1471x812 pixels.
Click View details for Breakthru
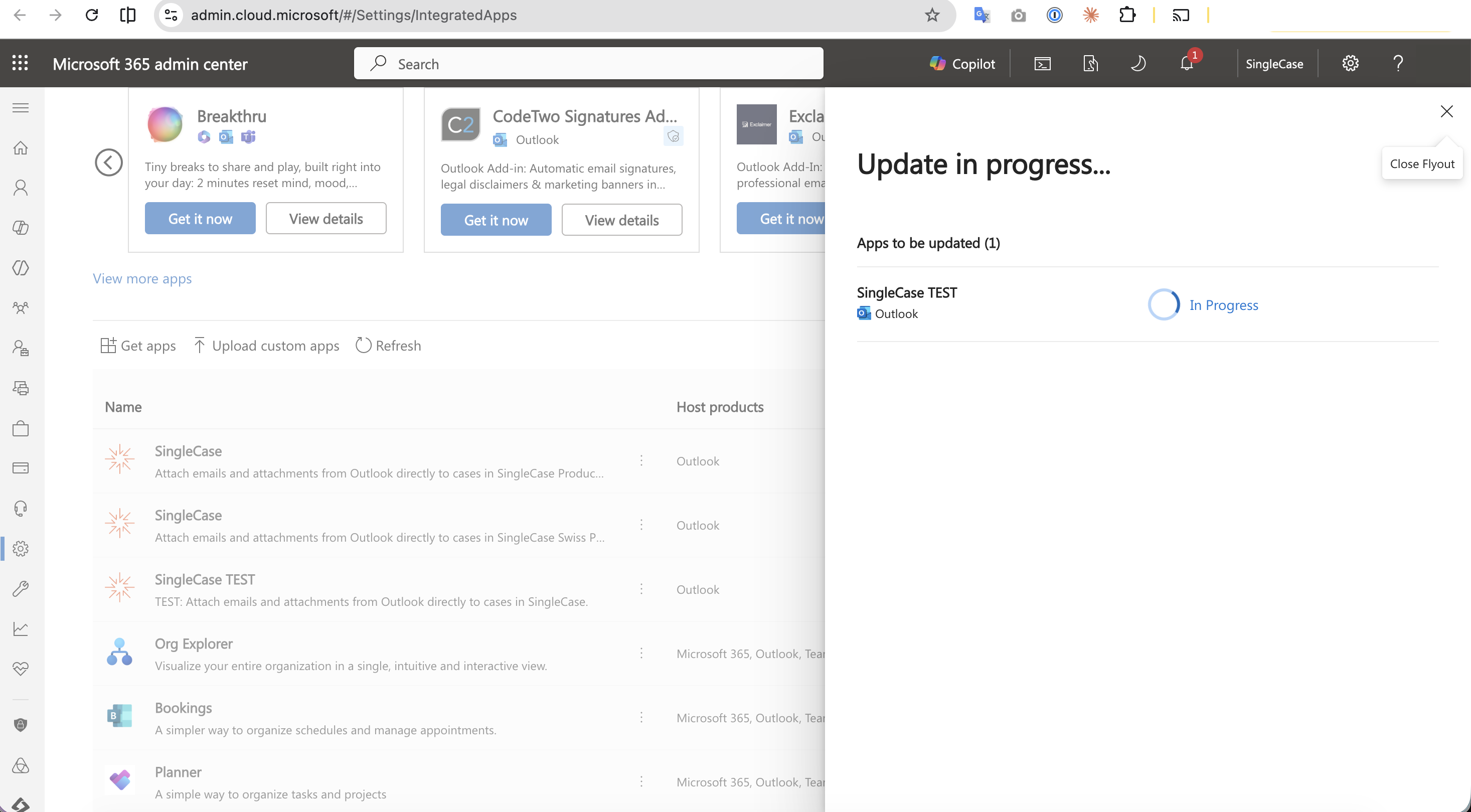pos(326,218)
